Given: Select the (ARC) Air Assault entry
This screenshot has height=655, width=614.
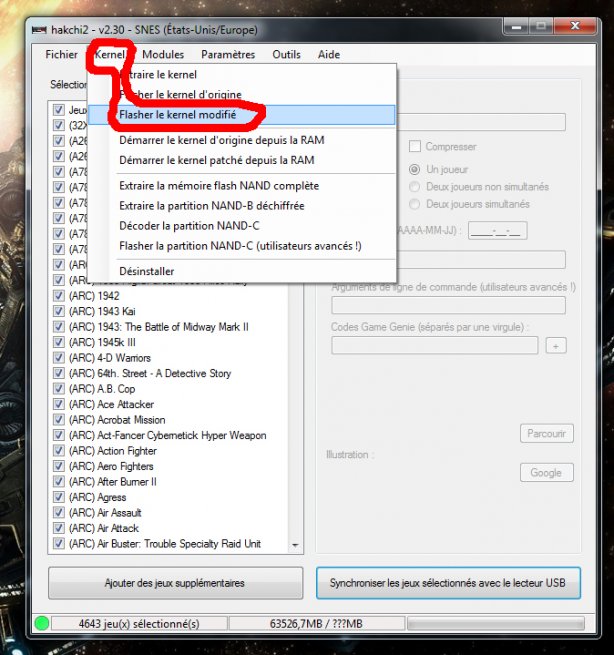Looking at the screenshot, I should tap(105, 513).
